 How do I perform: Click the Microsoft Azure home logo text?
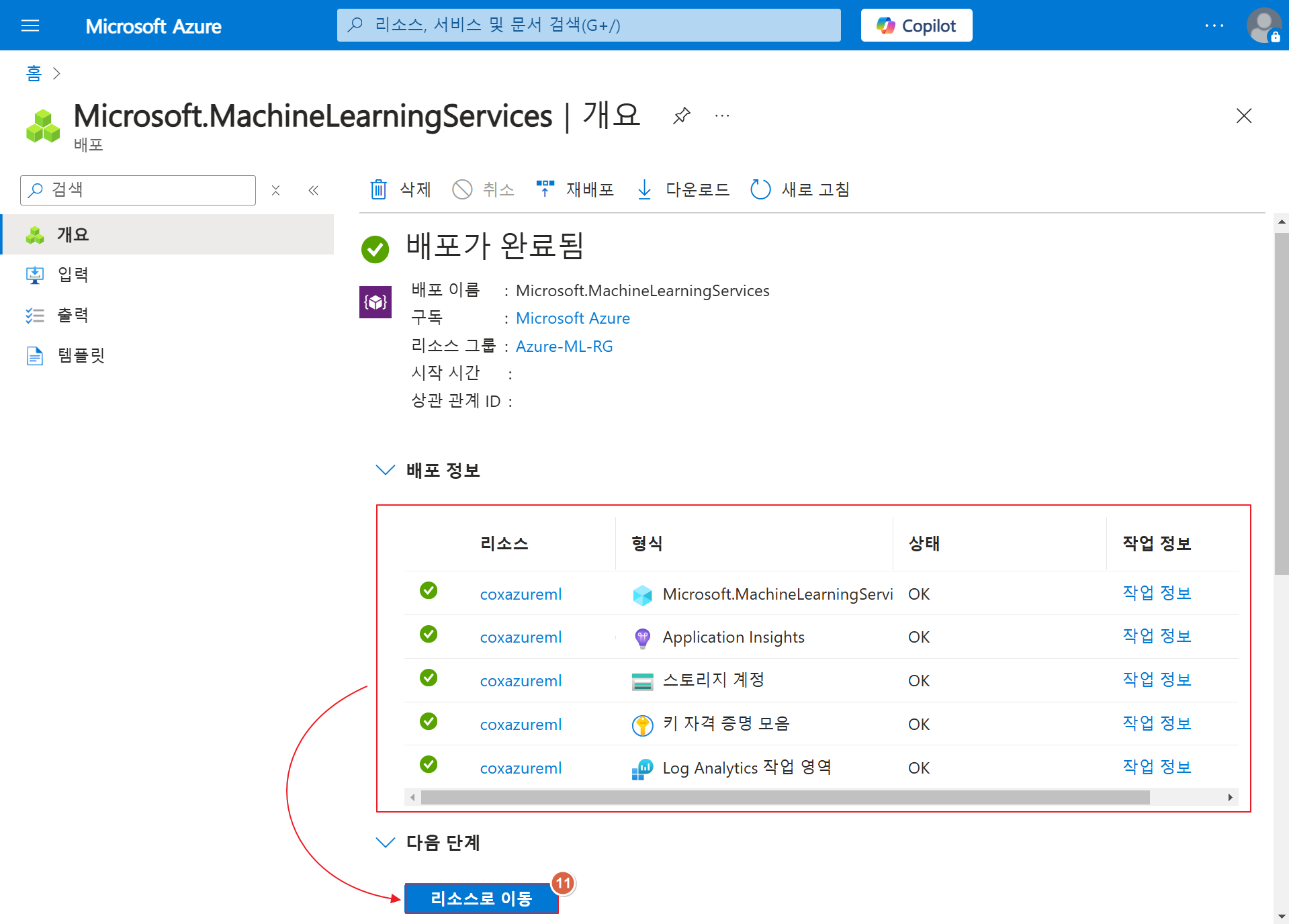pyautogui.click(x=153, y=26)
